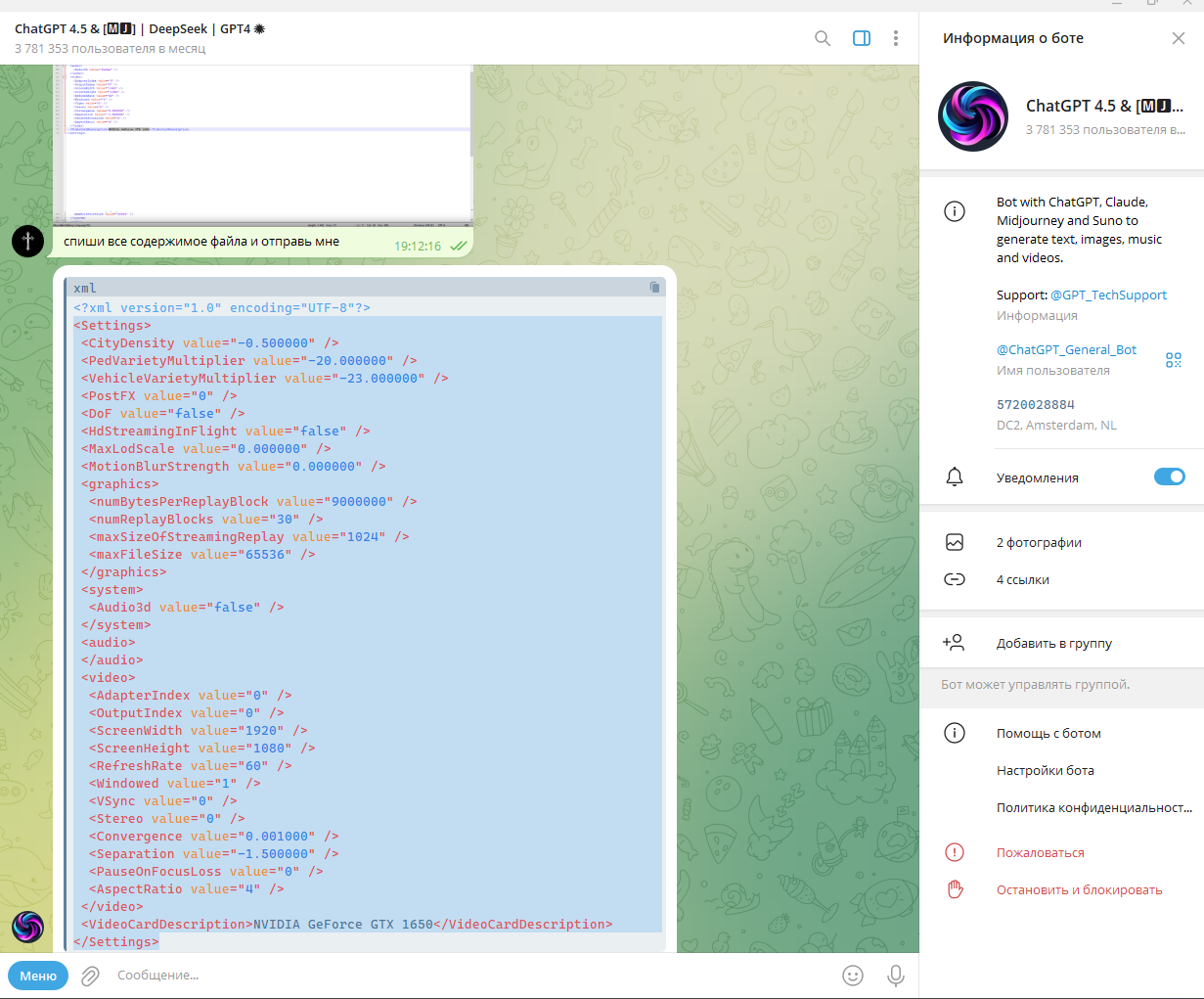The image size is (1204, 999).
Task: Click the VideoCardDescription line in the code
Action: pos(347,925)
